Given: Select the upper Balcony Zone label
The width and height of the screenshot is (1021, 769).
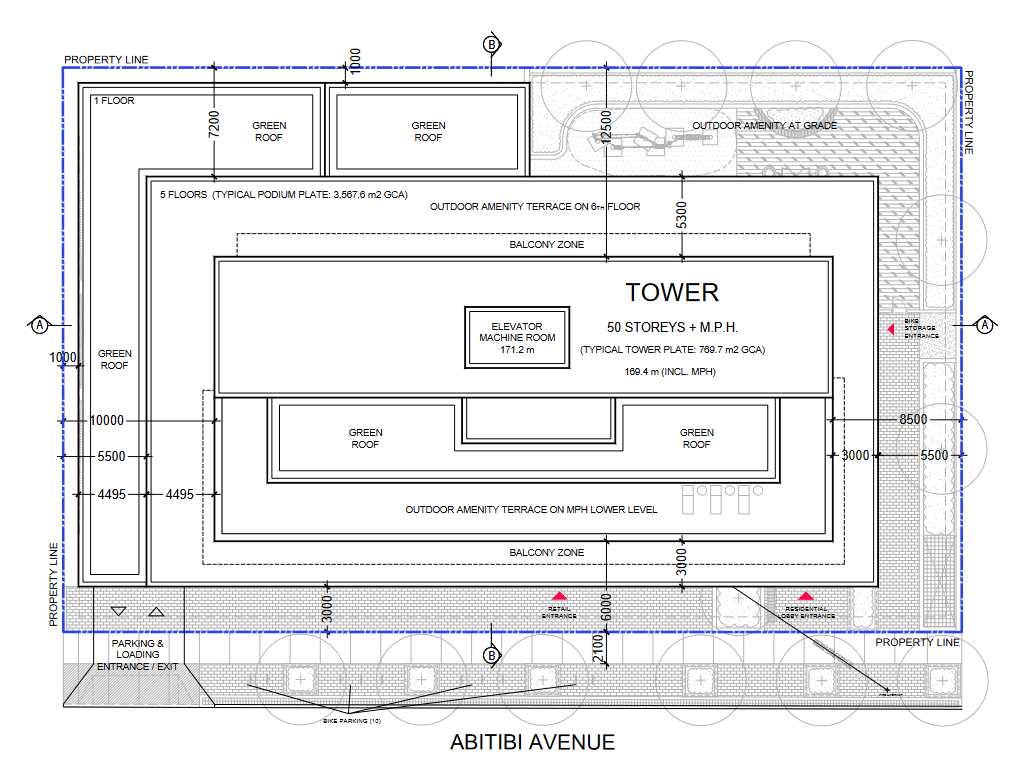Looking at the screenshot, I should coord(546,245).
